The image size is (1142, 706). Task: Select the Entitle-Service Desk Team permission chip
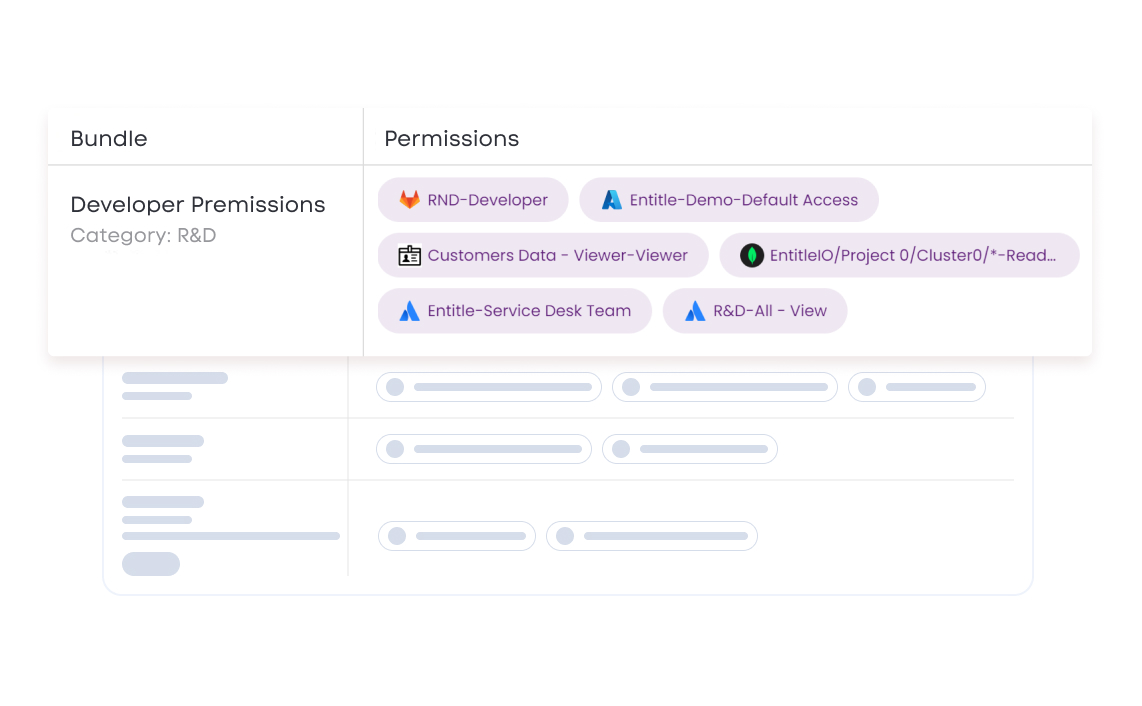point(514,311)
